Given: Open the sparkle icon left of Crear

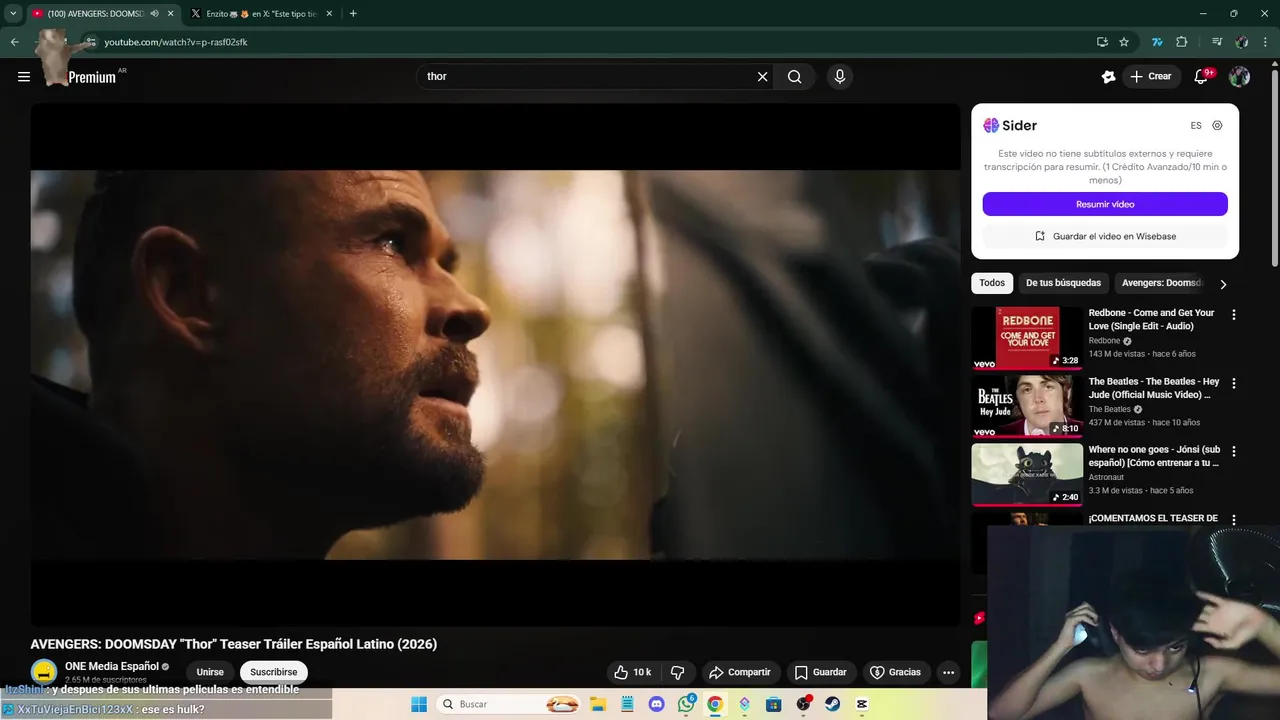Looking at the screenshot, I should [x=1108, y=77].
